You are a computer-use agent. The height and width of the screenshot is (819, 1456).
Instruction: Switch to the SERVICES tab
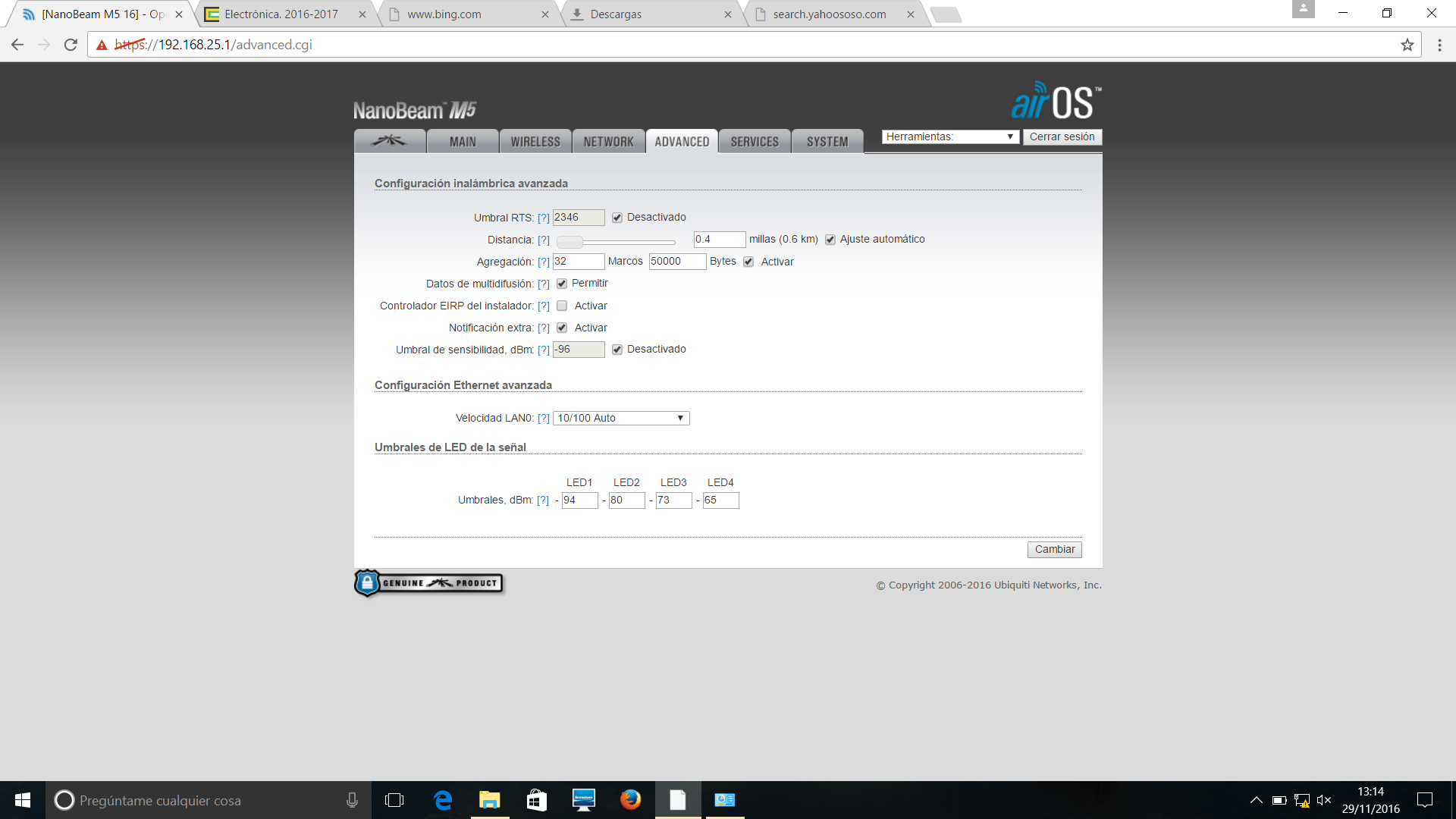(x=755, y=141)
